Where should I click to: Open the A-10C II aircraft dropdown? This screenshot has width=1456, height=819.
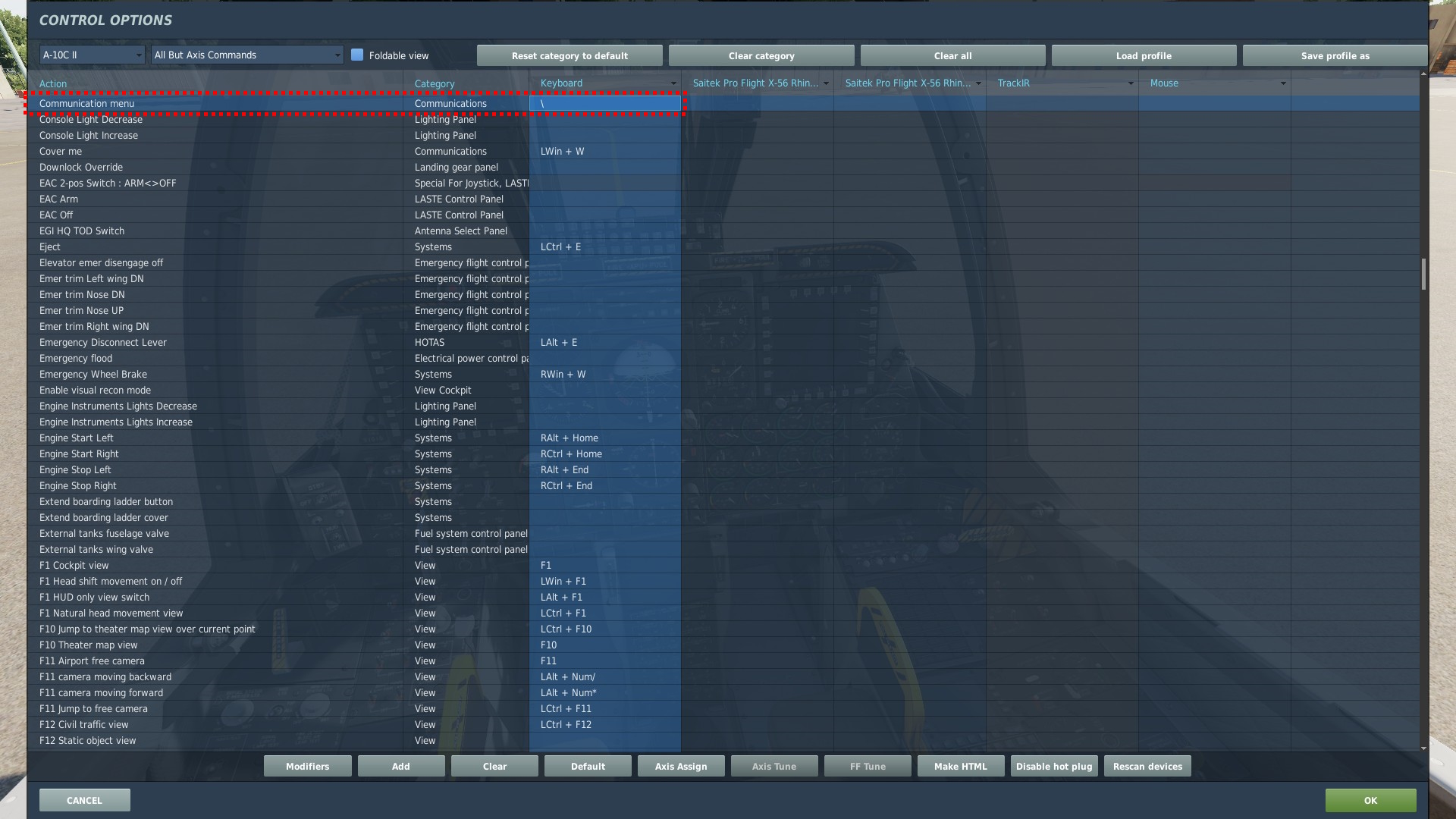coord(92,55)
